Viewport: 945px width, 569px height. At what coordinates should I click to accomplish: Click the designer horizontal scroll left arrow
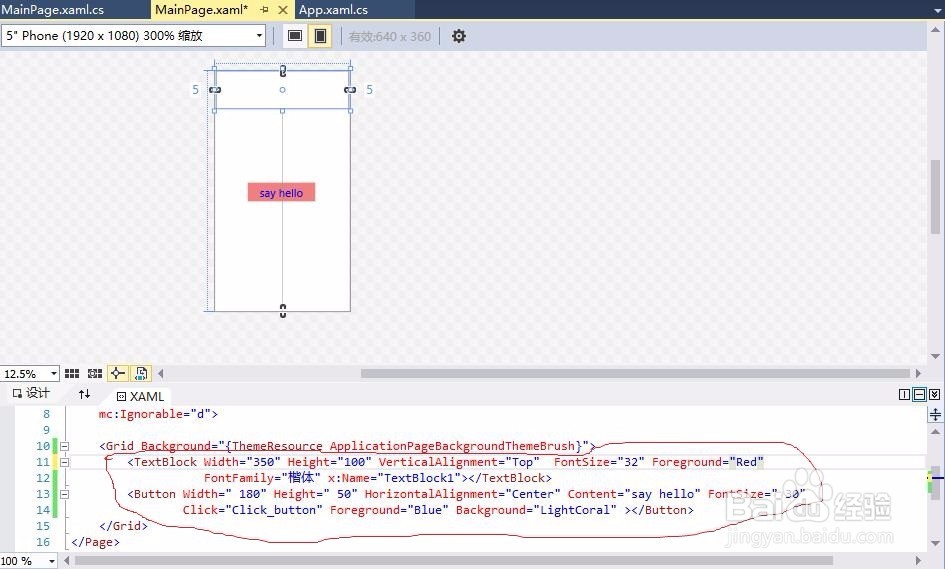160,374
